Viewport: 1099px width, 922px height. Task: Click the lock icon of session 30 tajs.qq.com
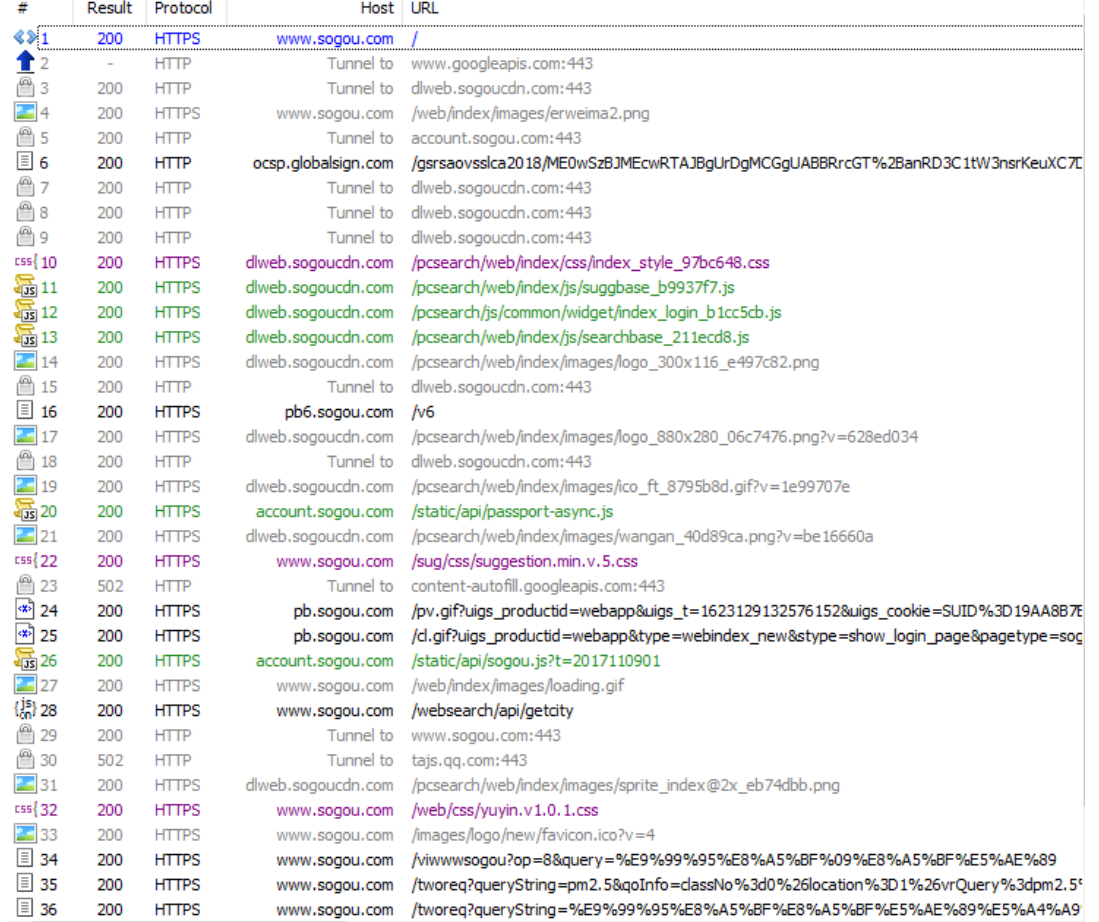coord(25,759)
